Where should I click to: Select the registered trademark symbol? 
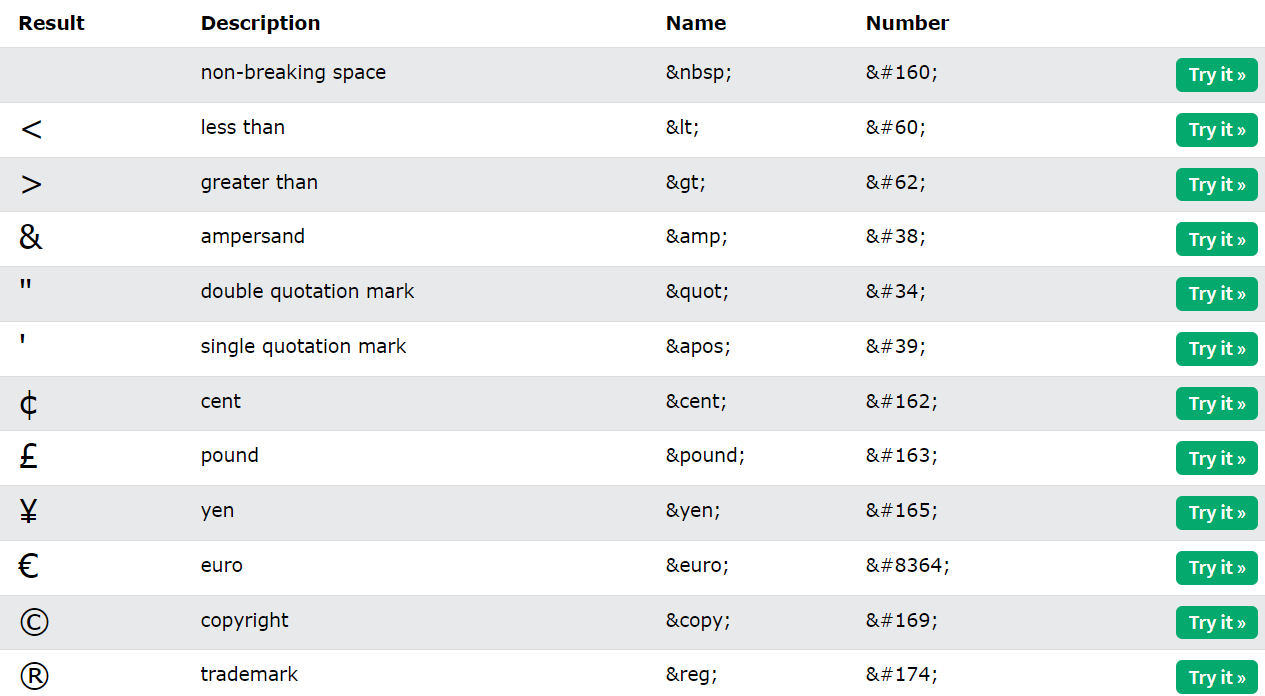tap(33, 677)
